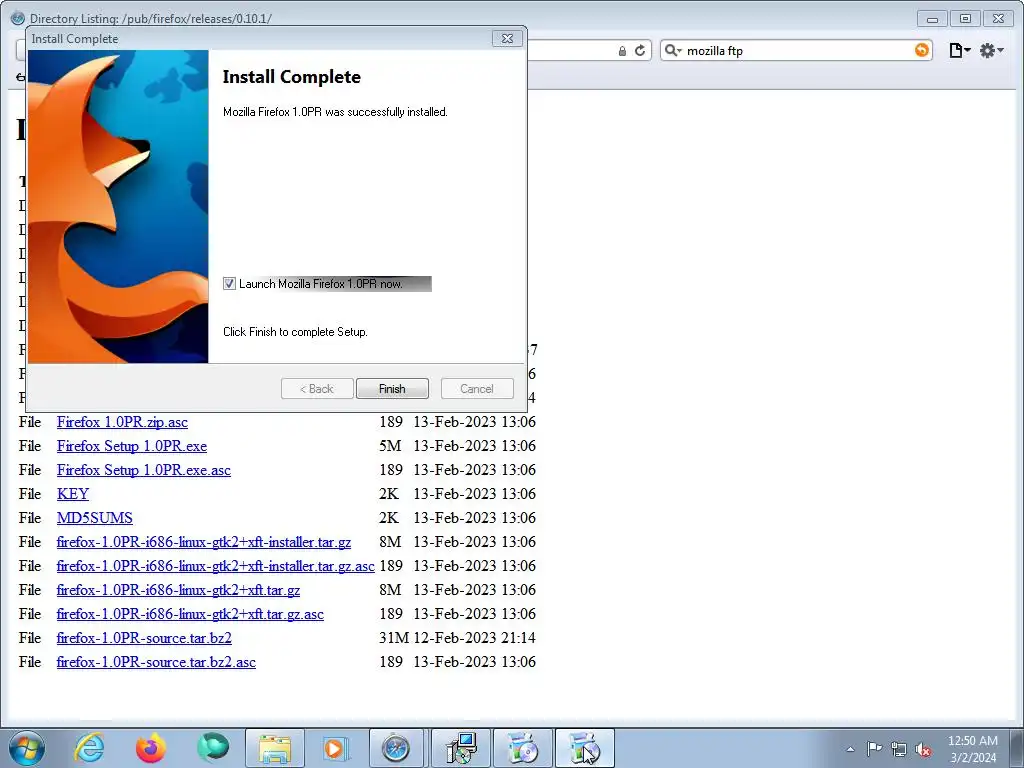This screenshot has width=1024, height=768.
Task: Open the search engine magnifier dropdown
Action: pos(673,50)
